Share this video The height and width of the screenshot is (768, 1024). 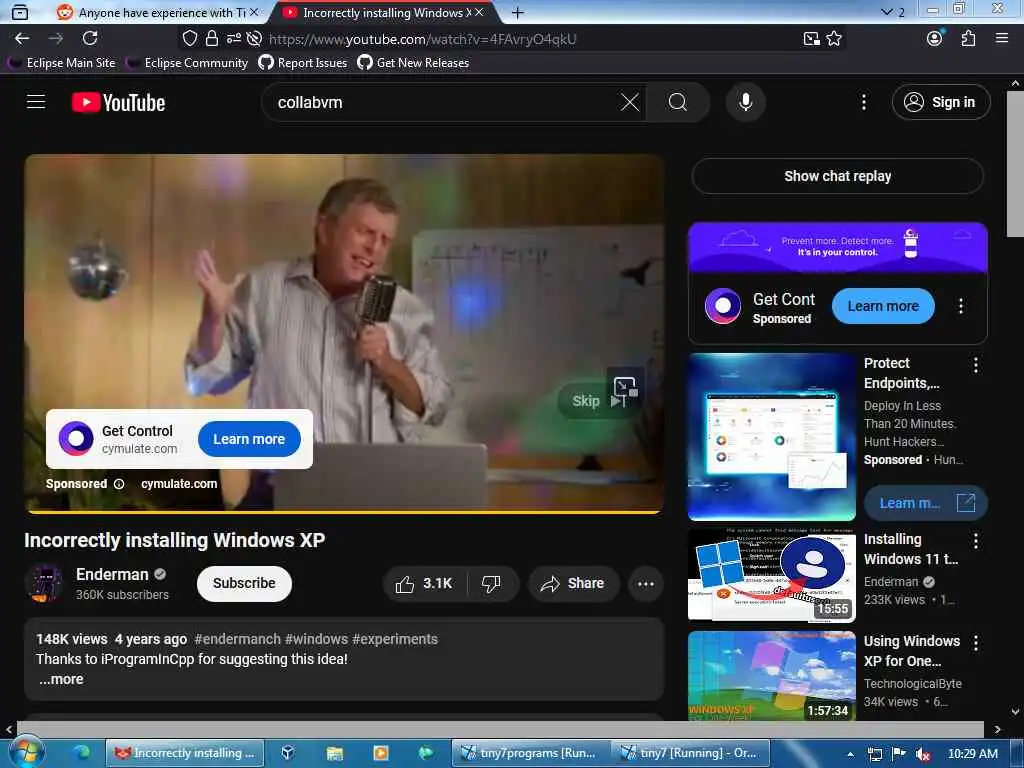point(572,583)
